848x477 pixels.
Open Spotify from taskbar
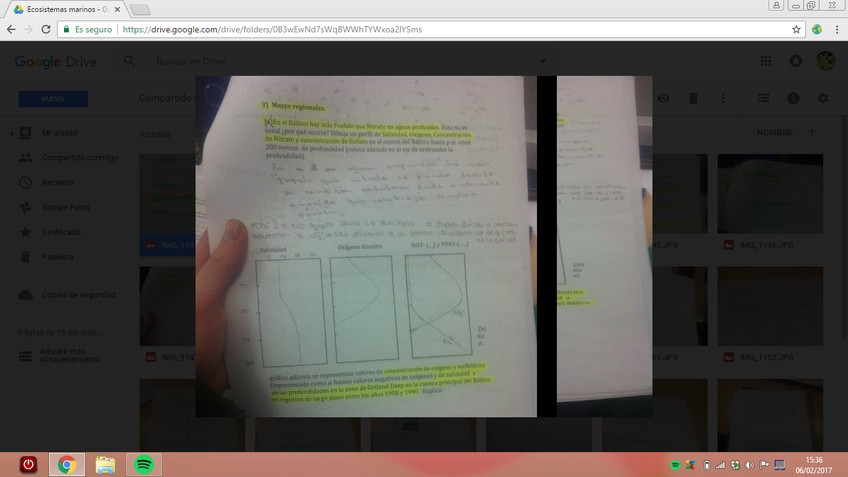click(x=143, y=465)
